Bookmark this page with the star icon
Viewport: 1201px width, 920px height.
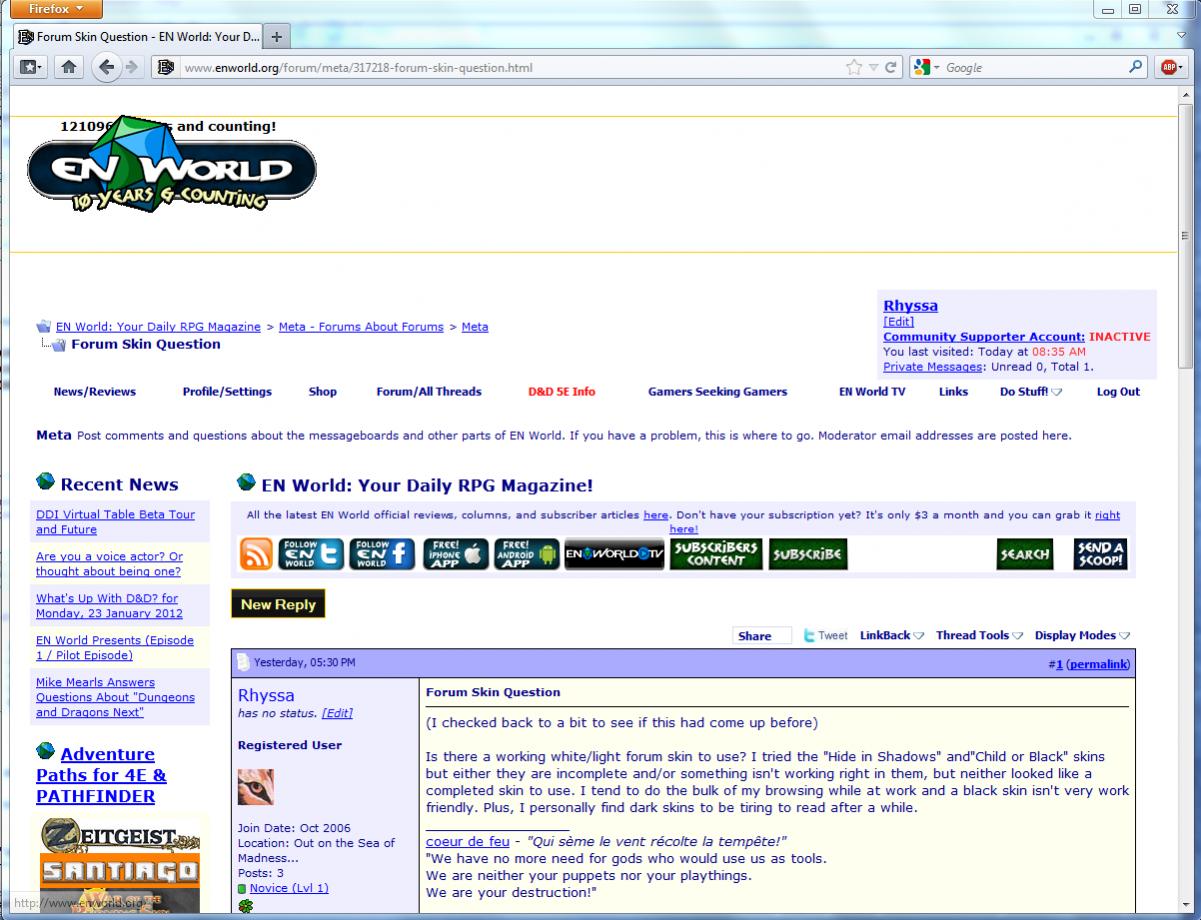coord(854,68)
